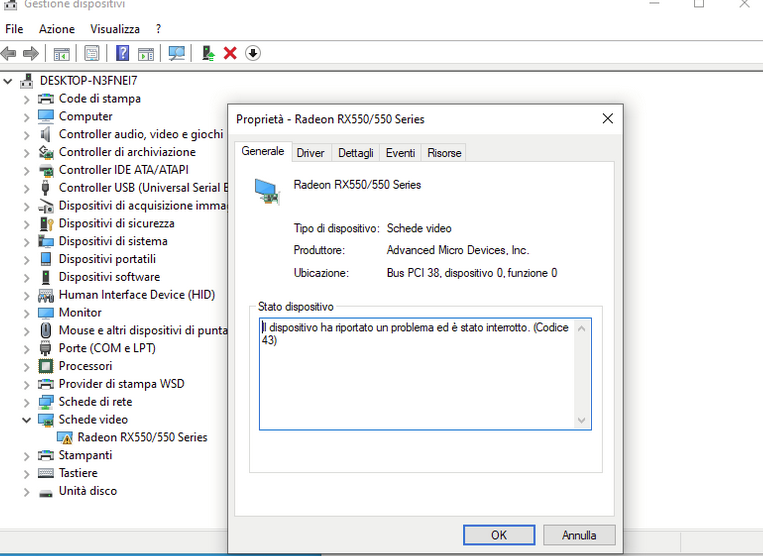Image resolution: width=763 pixels, height=556 pixels.
Task: Open the File menu
Action: tap(14, 29)
